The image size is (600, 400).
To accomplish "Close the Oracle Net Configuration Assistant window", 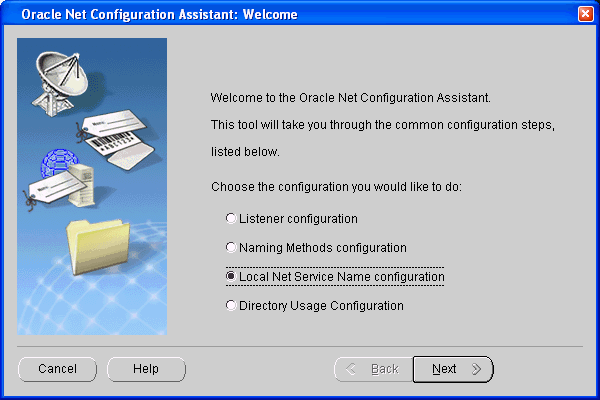I will coord(585,14).
